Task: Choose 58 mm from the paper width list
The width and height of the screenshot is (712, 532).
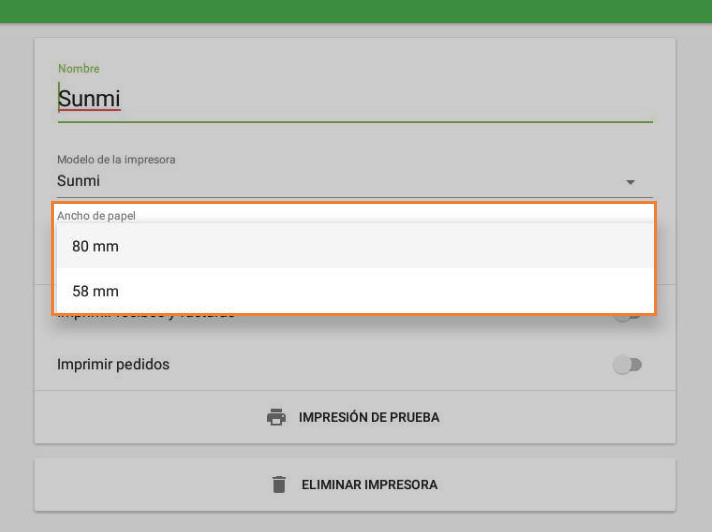Action: (x=355, y=291)
